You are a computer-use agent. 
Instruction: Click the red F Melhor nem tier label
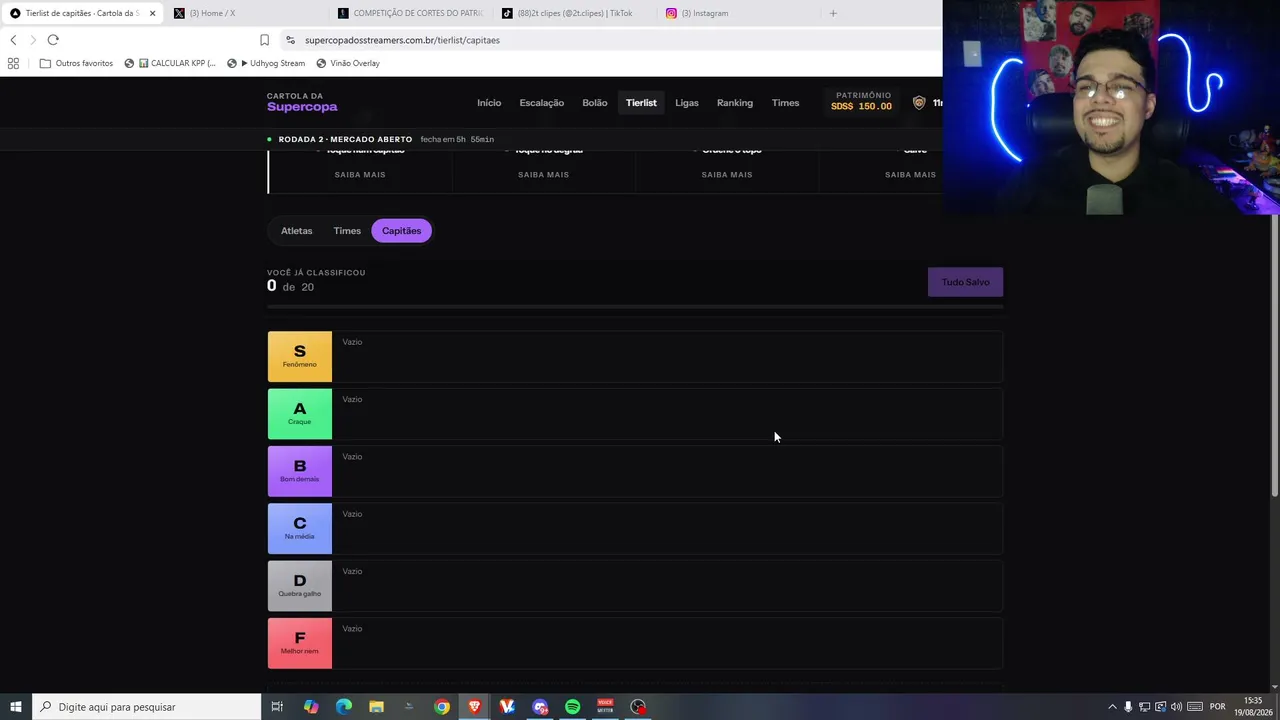300,643
